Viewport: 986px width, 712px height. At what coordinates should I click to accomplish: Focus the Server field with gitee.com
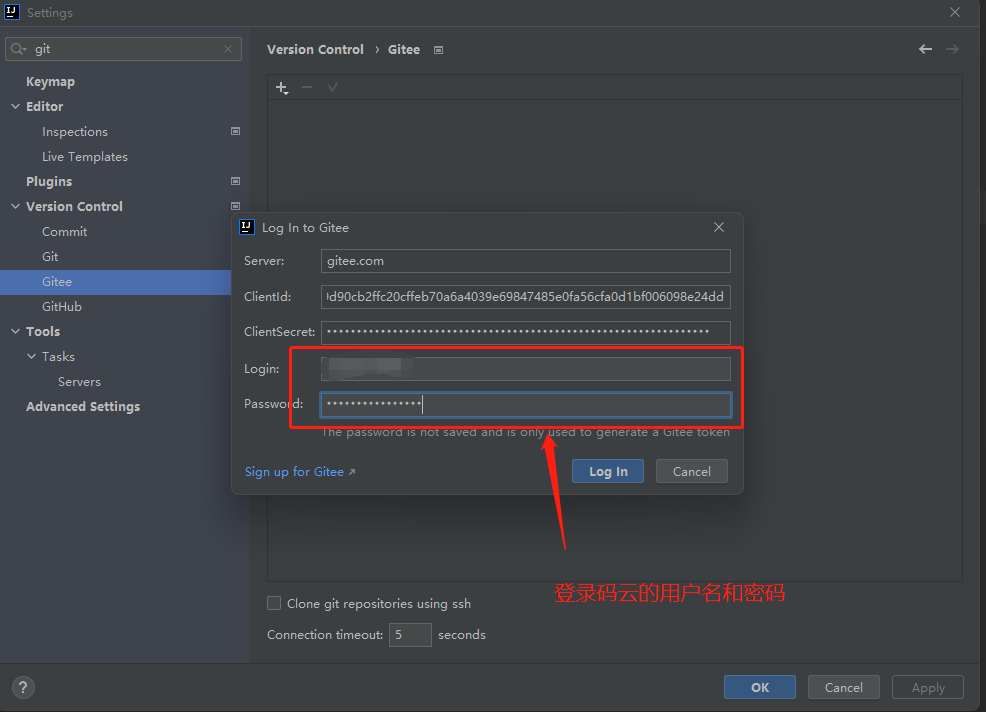(526, 261)
